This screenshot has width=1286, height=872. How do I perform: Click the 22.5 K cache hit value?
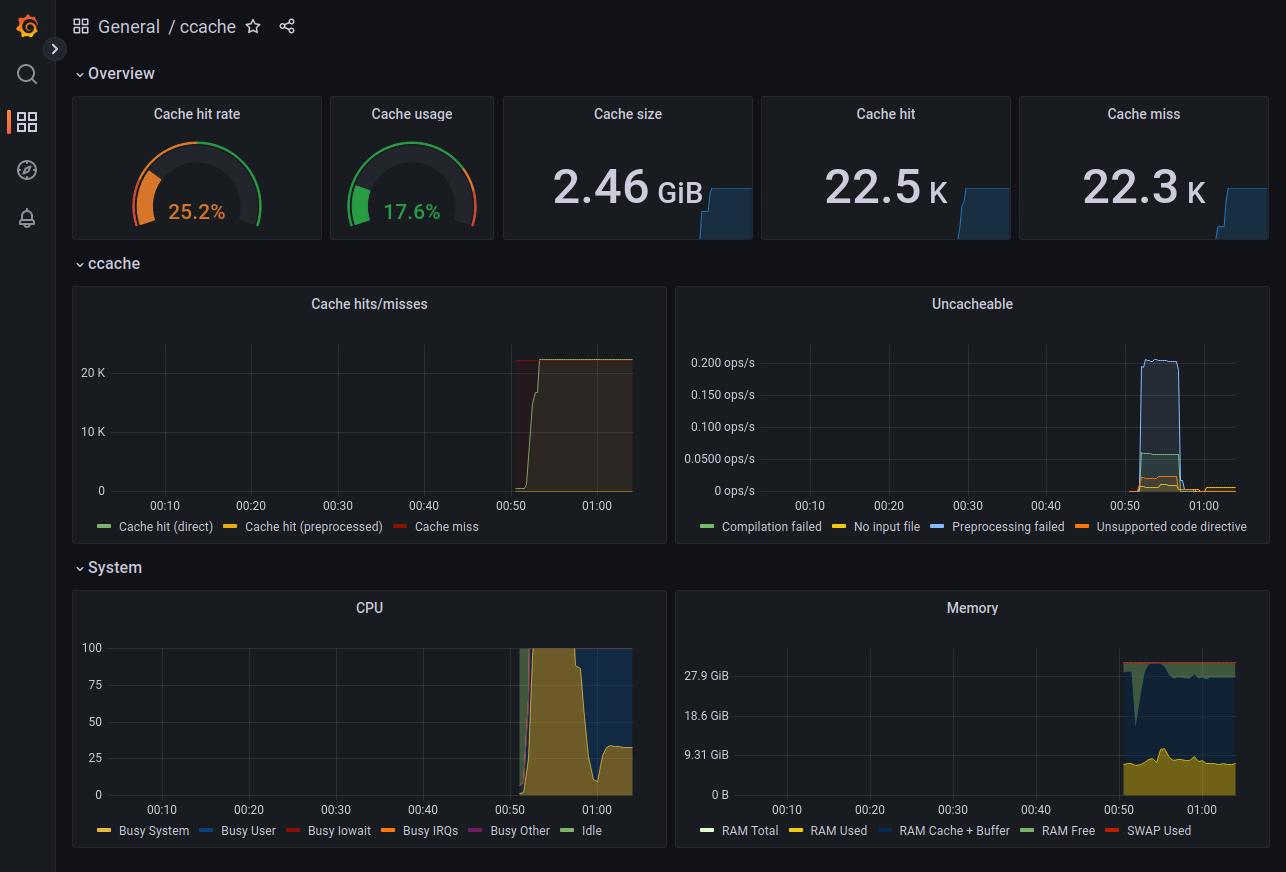(x=886, y=187)
